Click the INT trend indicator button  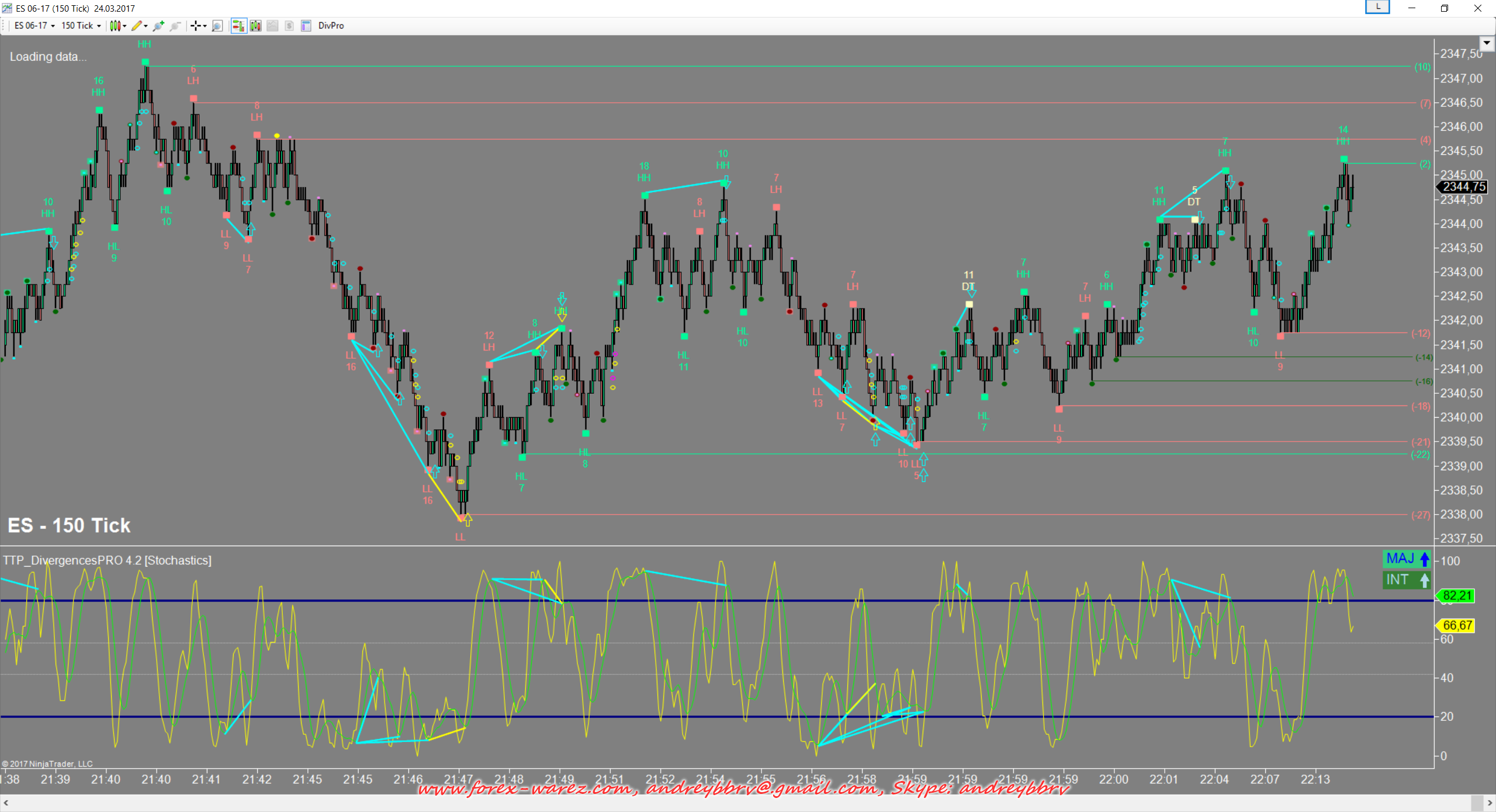click(x=1407, y=580)
